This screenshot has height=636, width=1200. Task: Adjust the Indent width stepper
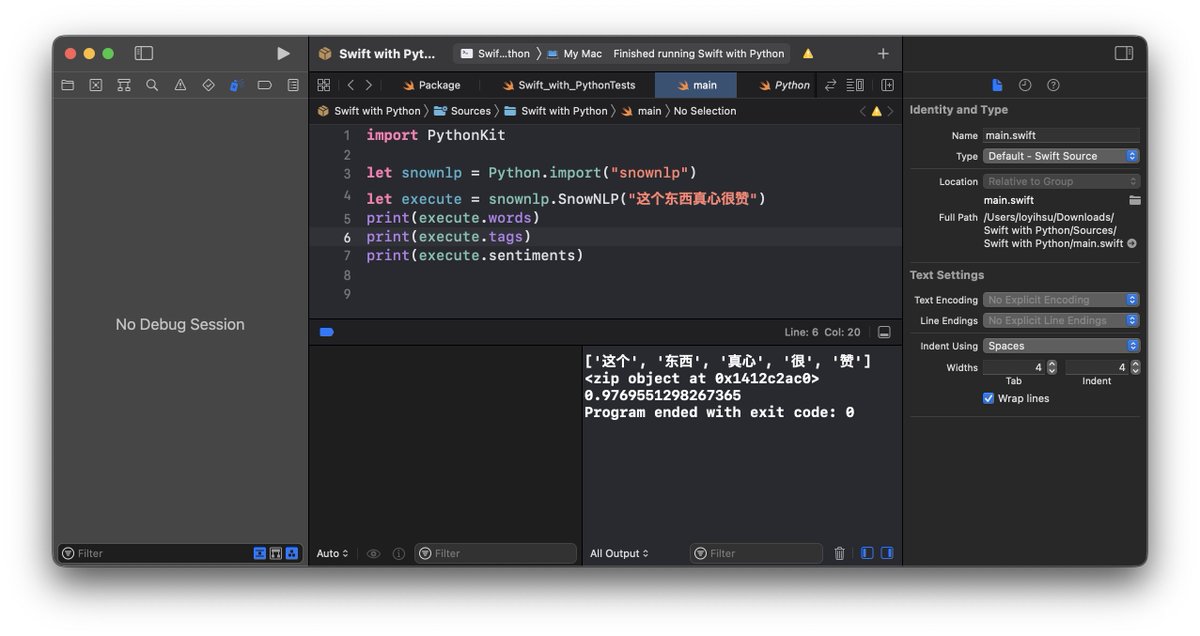tap(1135, 367)
